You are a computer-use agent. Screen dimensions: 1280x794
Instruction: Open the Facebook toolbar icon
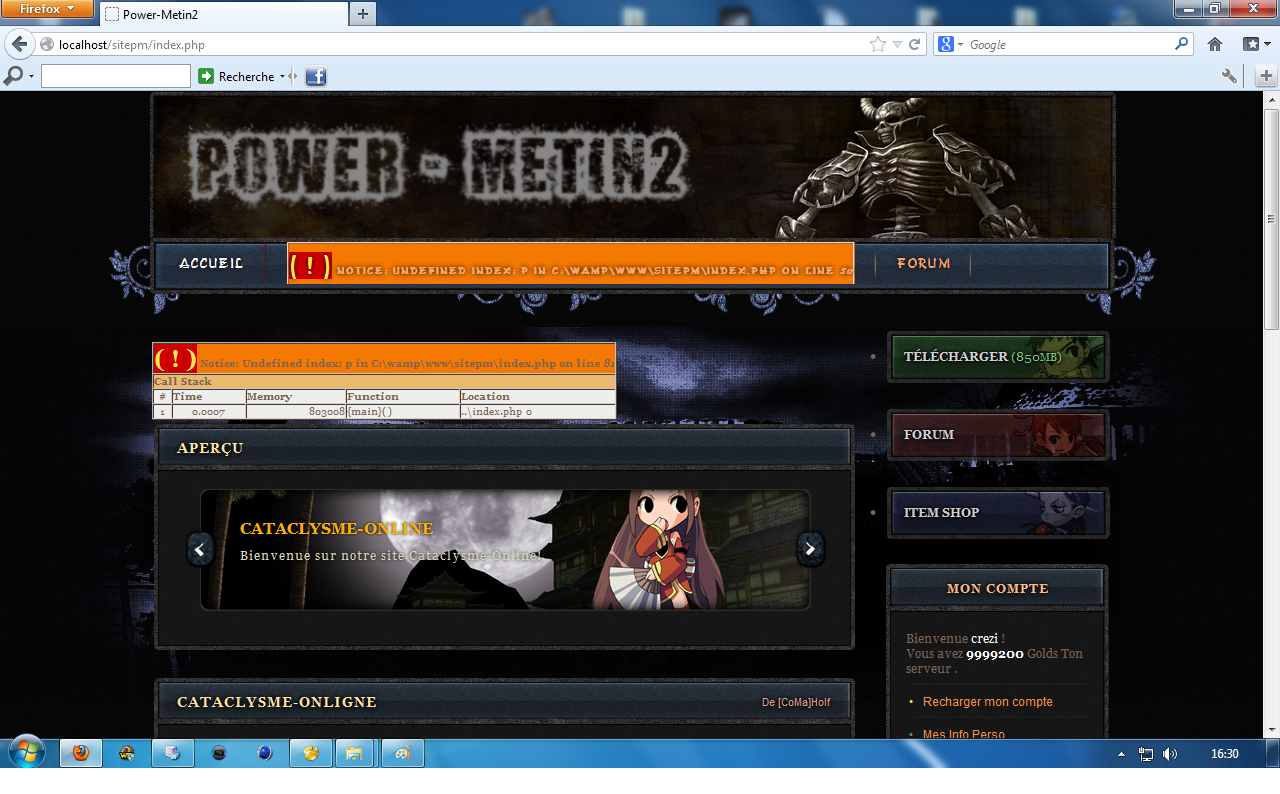coord(316,76)
